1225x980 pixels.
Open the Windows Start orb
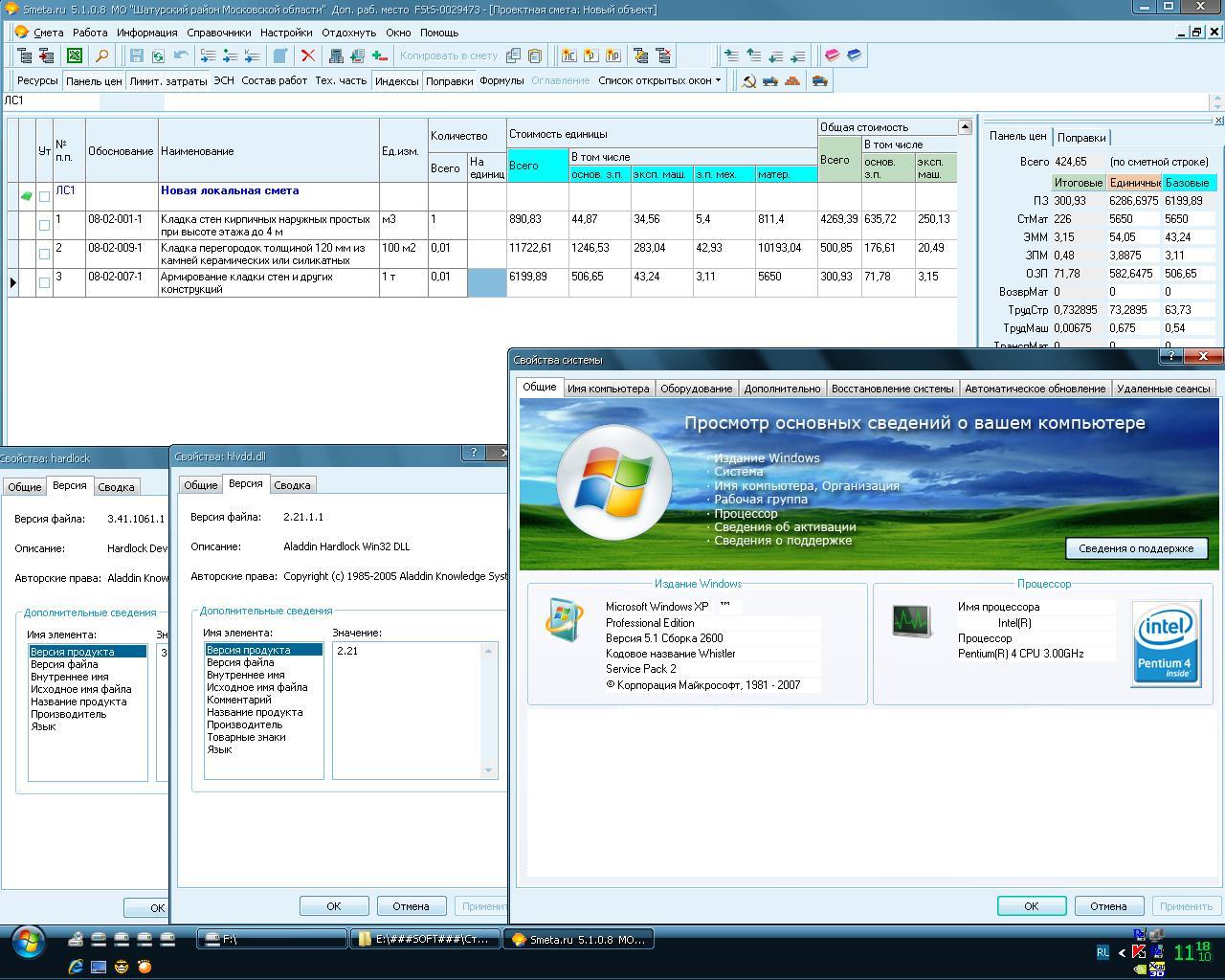(28, 942)
